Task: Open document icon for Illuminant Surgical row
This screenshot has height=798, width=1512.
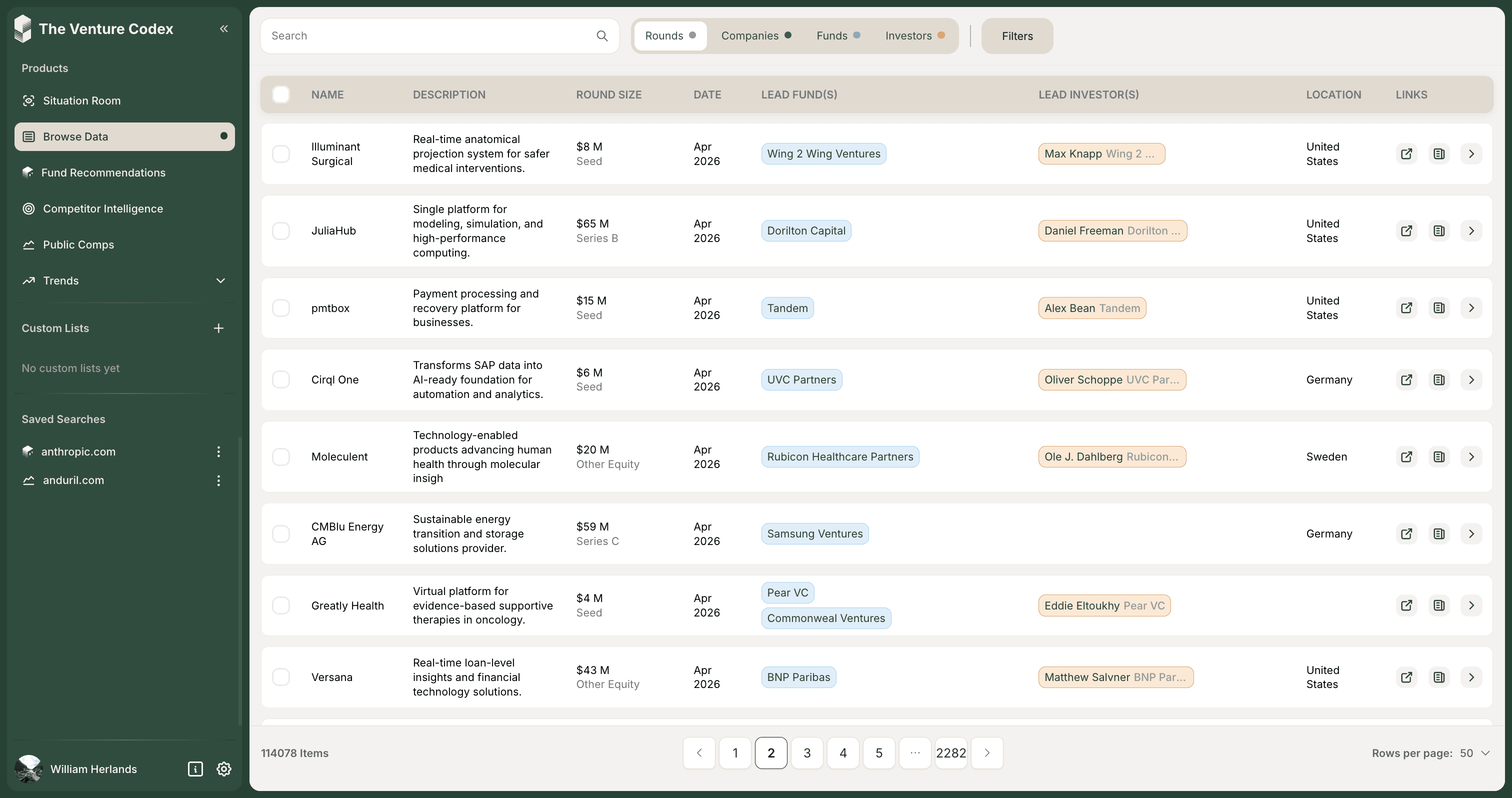Action: (x=1438, y=153)
